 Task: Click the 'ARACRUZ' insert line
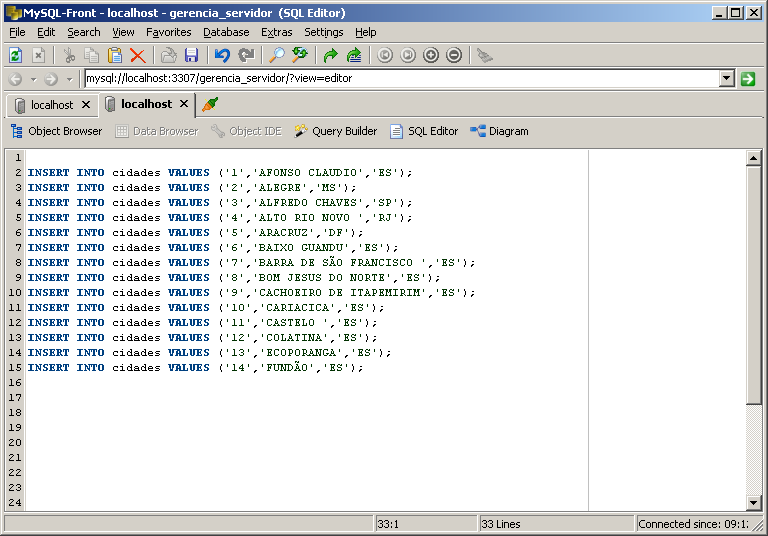click(195, 233)
